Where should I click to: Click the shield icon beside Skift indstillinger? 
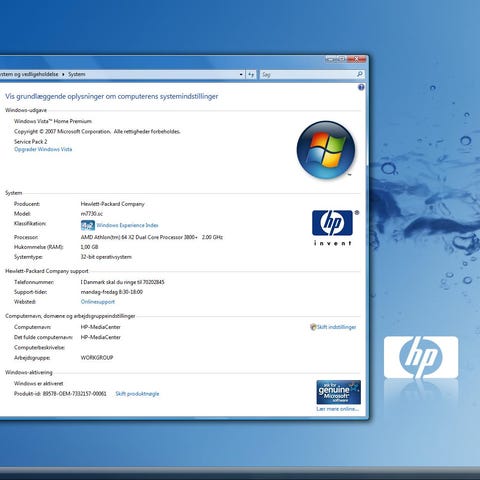point(313,327)
